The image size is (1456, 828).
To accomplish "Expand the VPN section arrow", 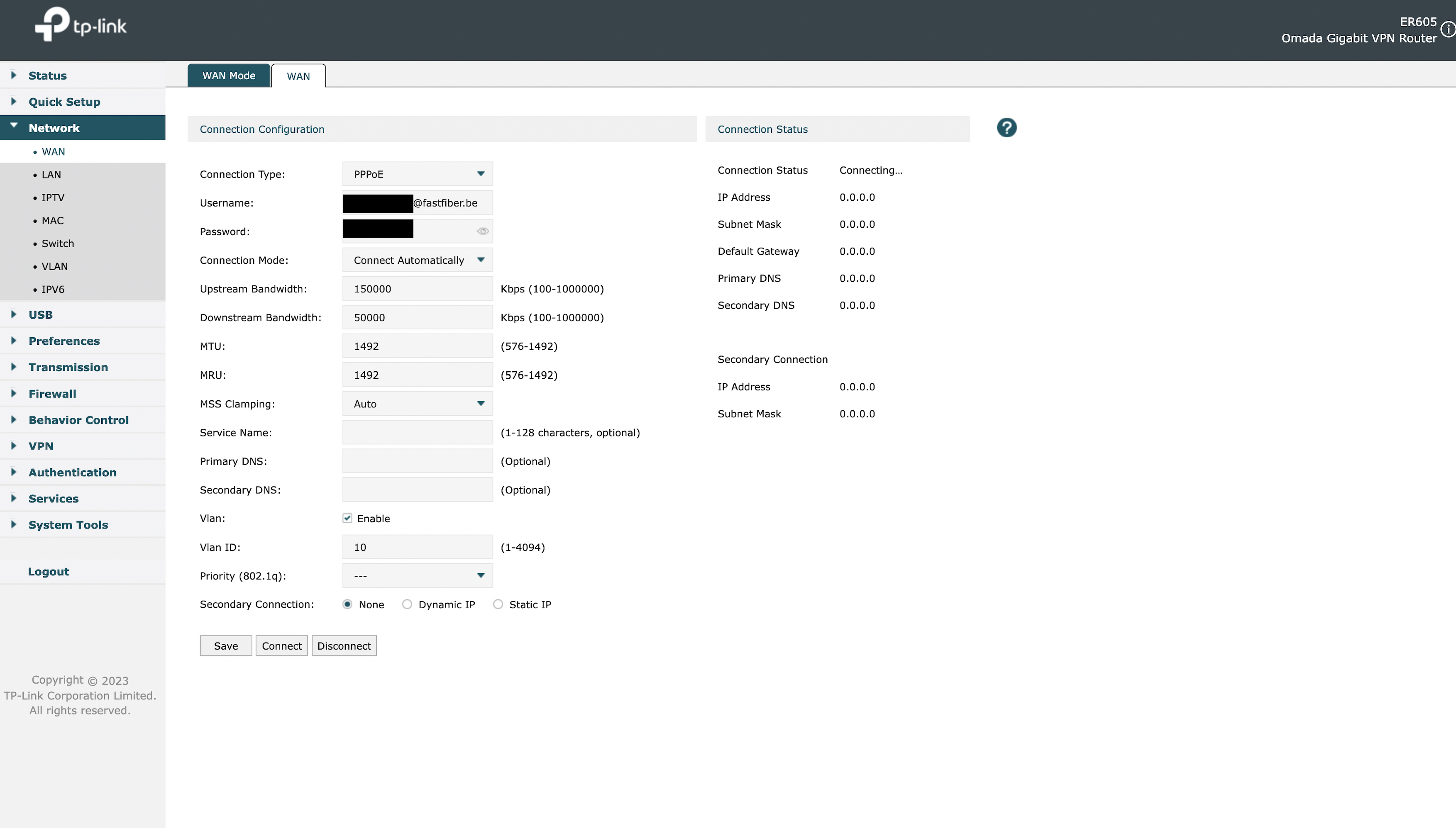I will pyautogui.click(x=14, y=446).
